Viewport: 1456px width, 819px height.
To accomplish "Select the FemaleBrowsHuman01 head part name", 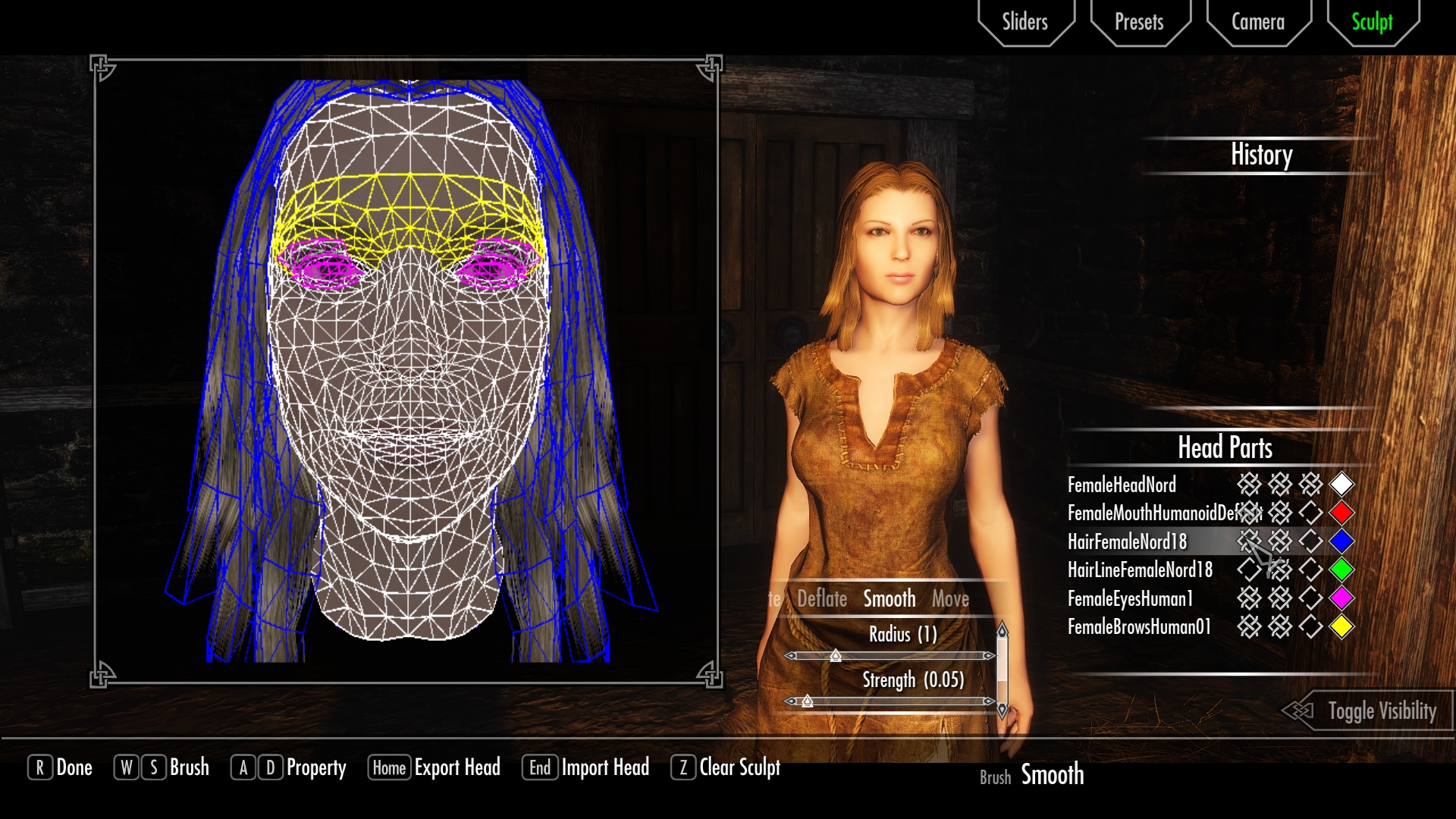I will pos(1139,627).
